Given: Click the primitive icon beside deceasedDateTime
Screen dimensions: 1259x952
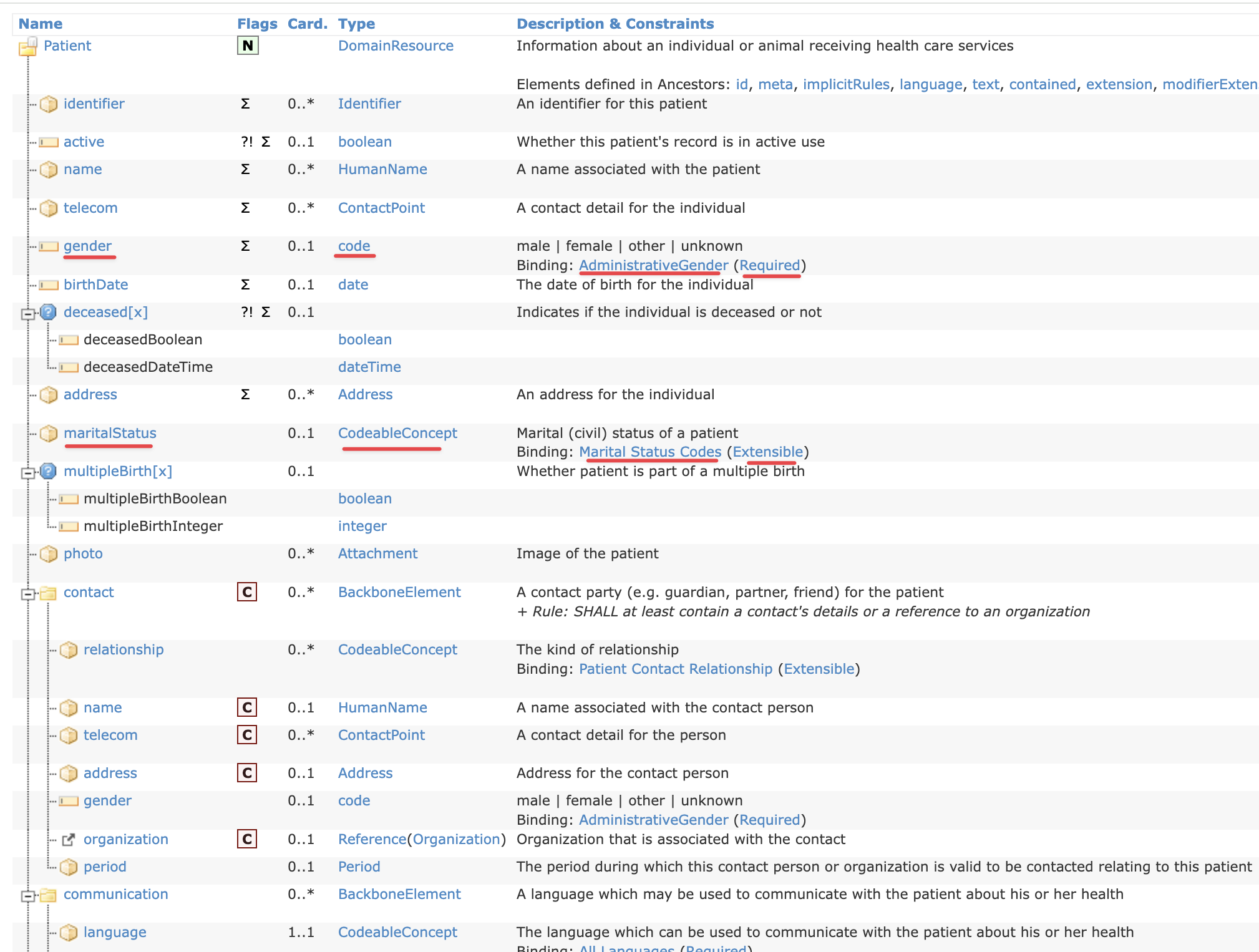Looking at the screenshot, I should (x=69, y=367).
